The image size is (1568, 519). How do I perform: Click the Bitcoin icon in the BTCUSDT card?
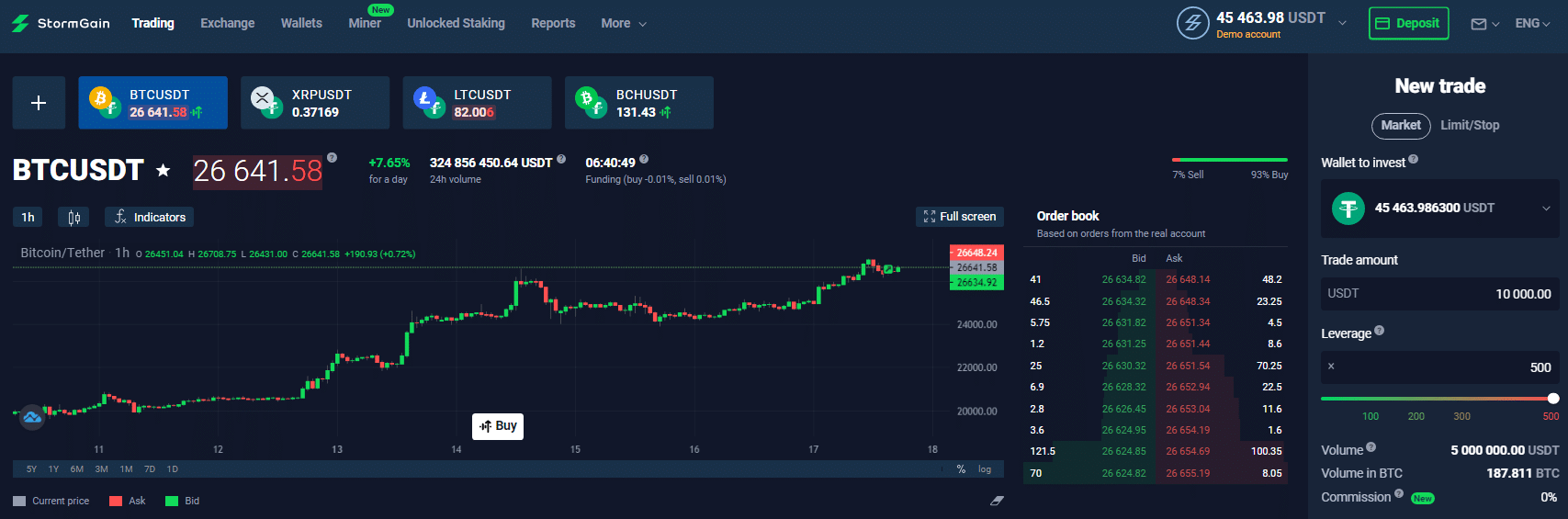click(101, 98)
